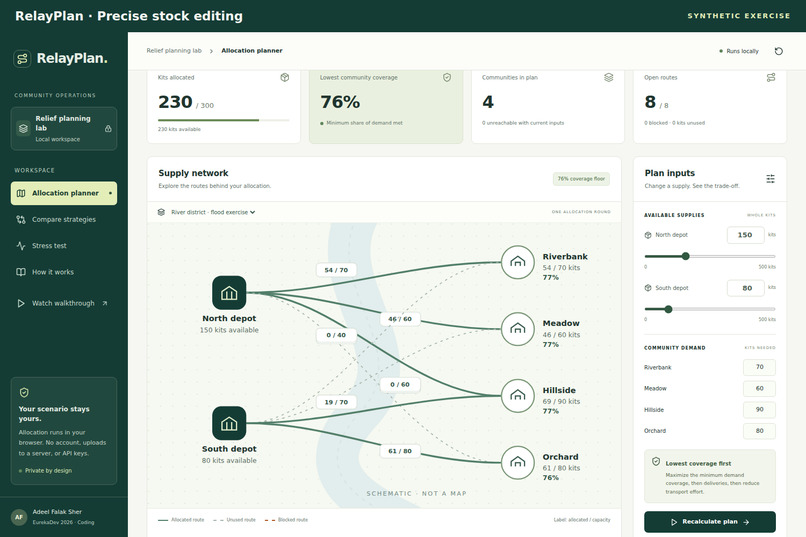Viewport: 806px width, 537px height.
Task: Click the 0 / 60 route label
Action: pyautogui.click(x=400, y=384)
